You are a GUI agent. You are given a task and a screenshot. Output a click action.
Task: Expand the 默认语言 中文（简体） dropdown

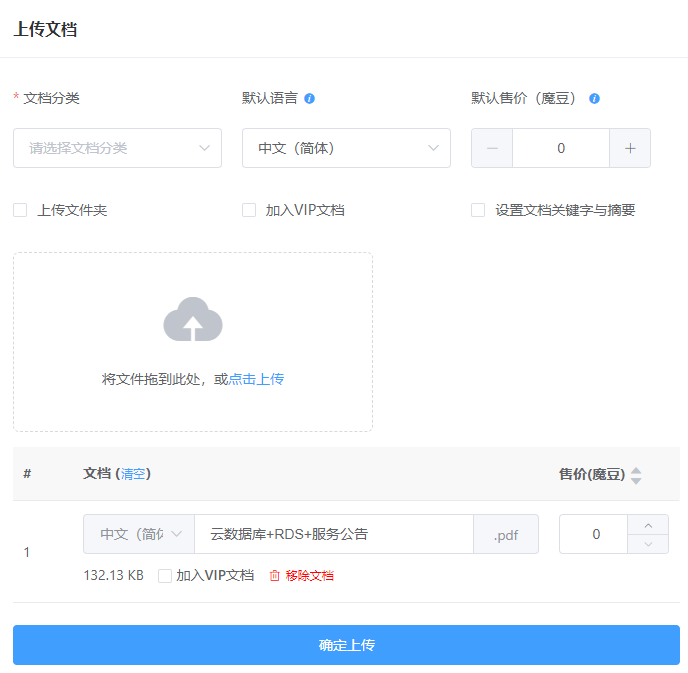pos(346,148)
